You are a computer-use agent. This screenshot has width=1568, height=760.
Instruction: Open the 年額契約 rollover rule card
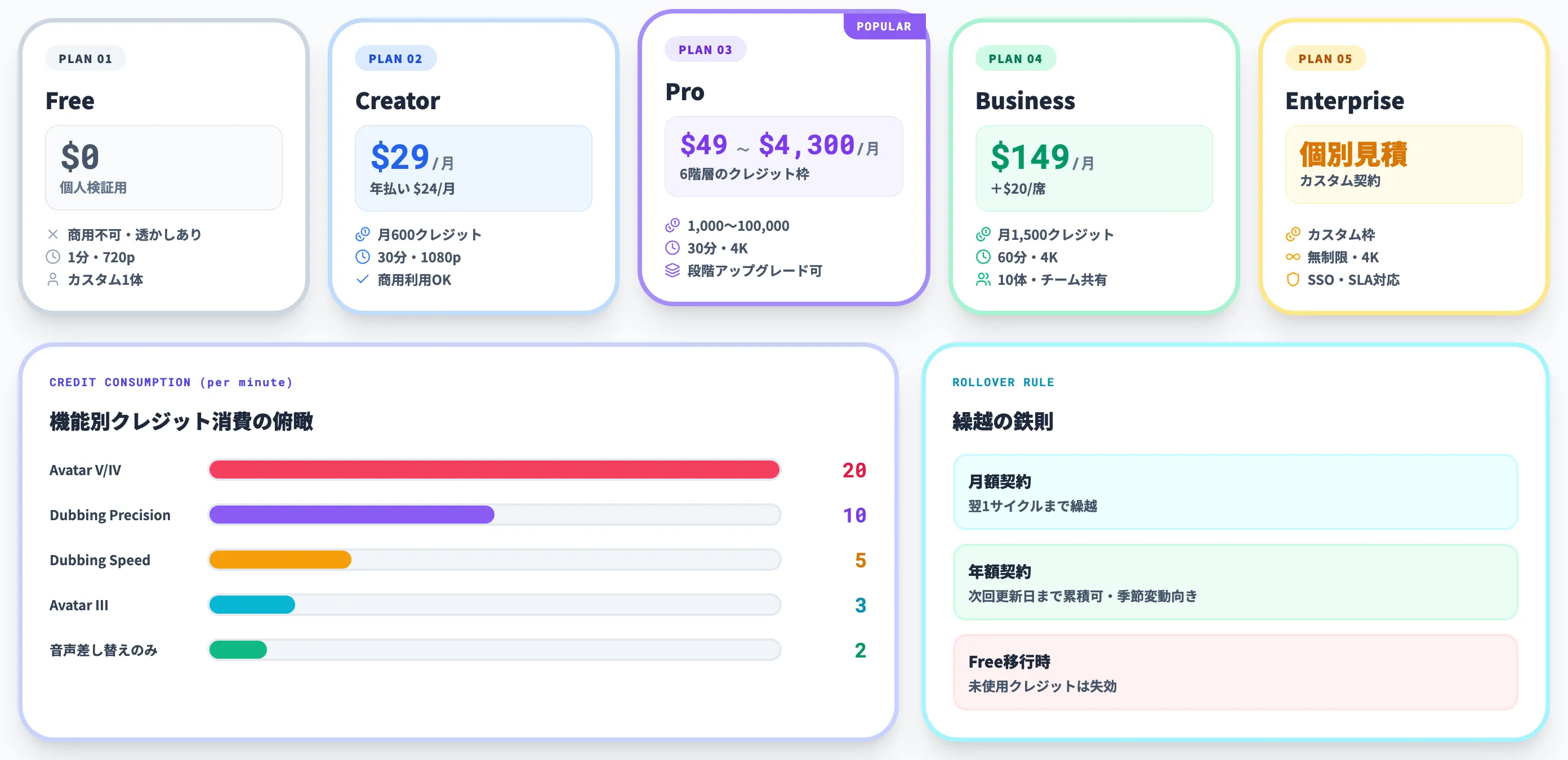(x=1235, y=582)
